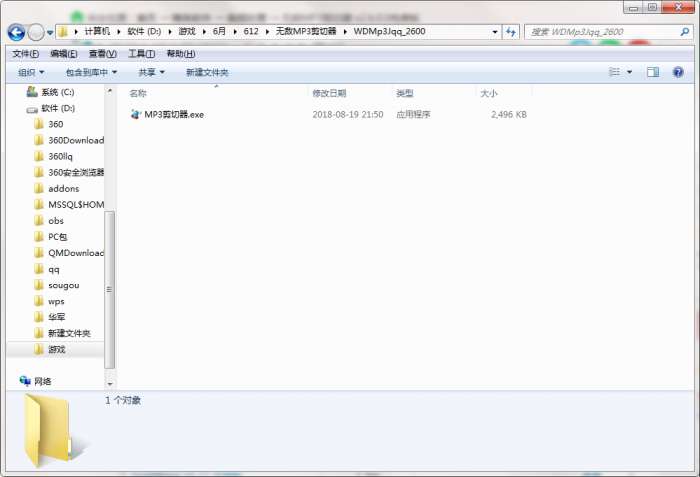
Task: Click the blue help icon
Action: point(678,72)
